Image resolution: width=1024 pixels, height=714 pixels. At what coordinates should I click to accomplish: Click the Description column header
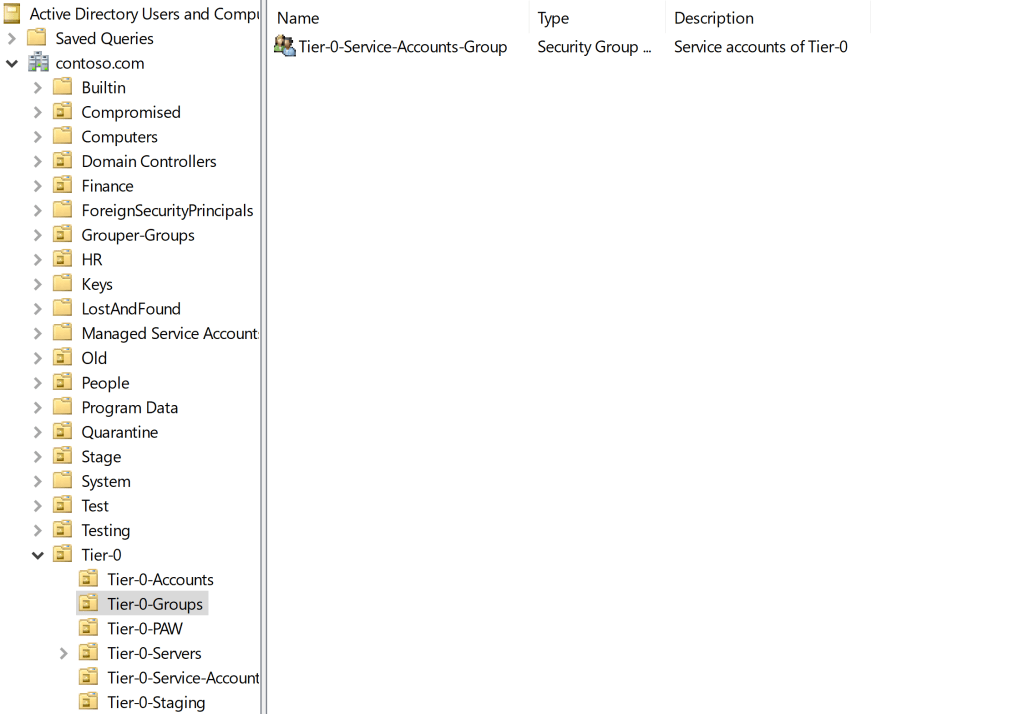[713, 18]
